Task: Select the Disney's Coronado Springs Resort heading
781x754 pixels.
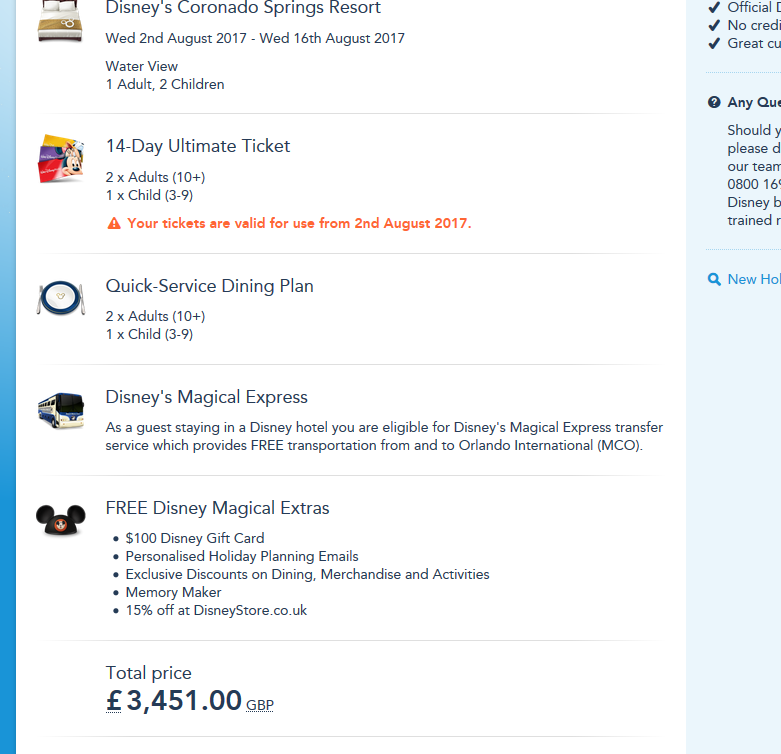Action: coord(243,9)
